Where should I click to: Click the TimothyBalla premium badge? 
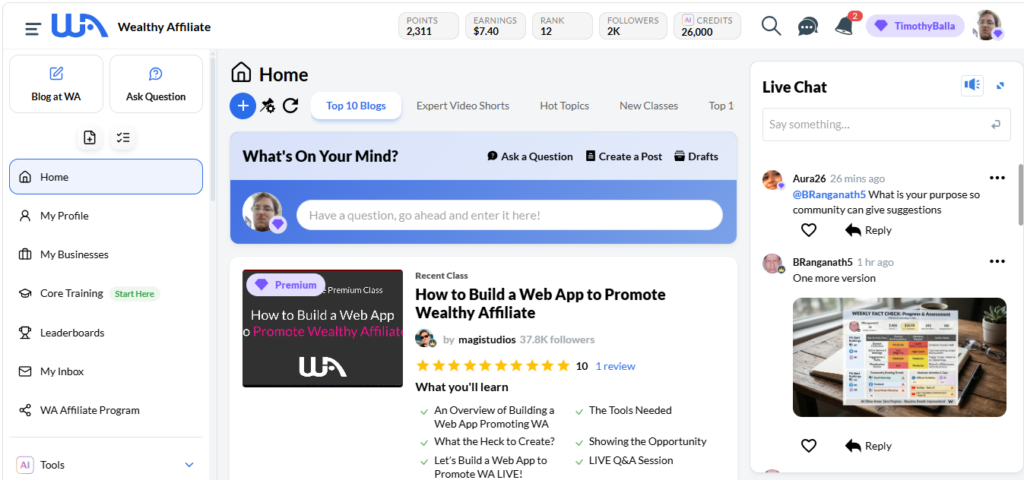915,26
